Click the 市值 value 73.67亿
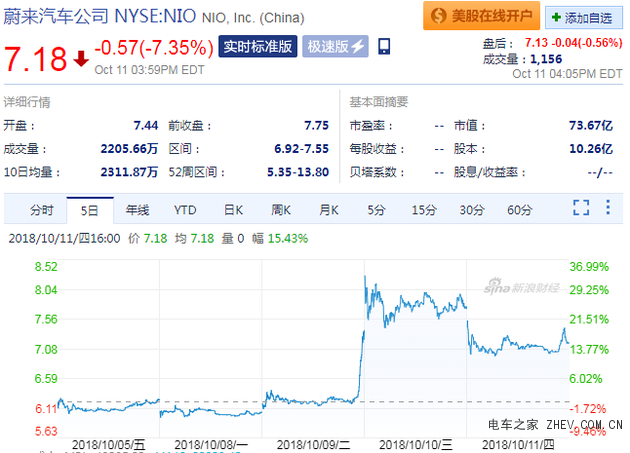630x453 pixels. (x=591, y=125)
